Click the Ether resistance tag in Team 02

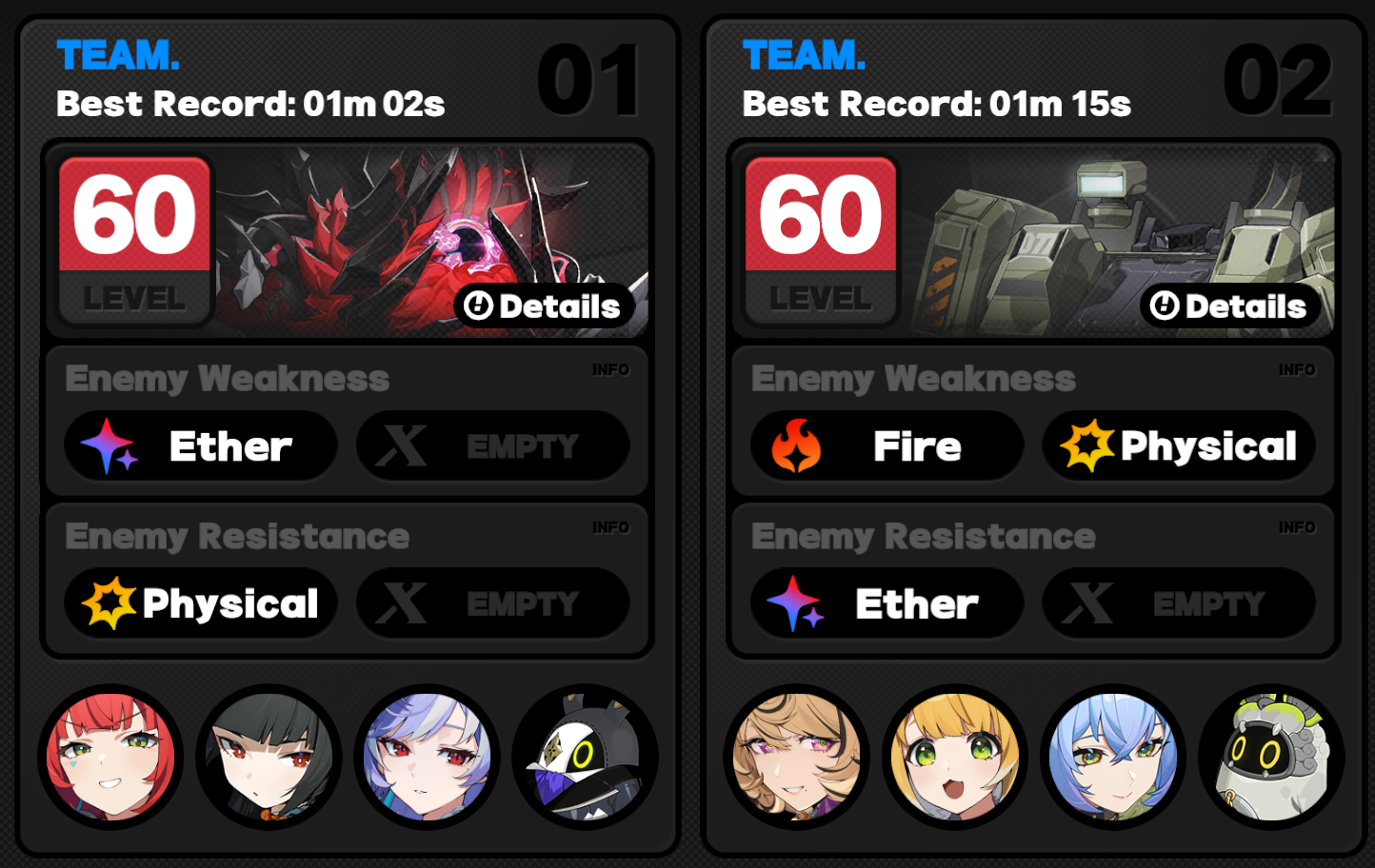pyautogui.click(x=887, y=603)
